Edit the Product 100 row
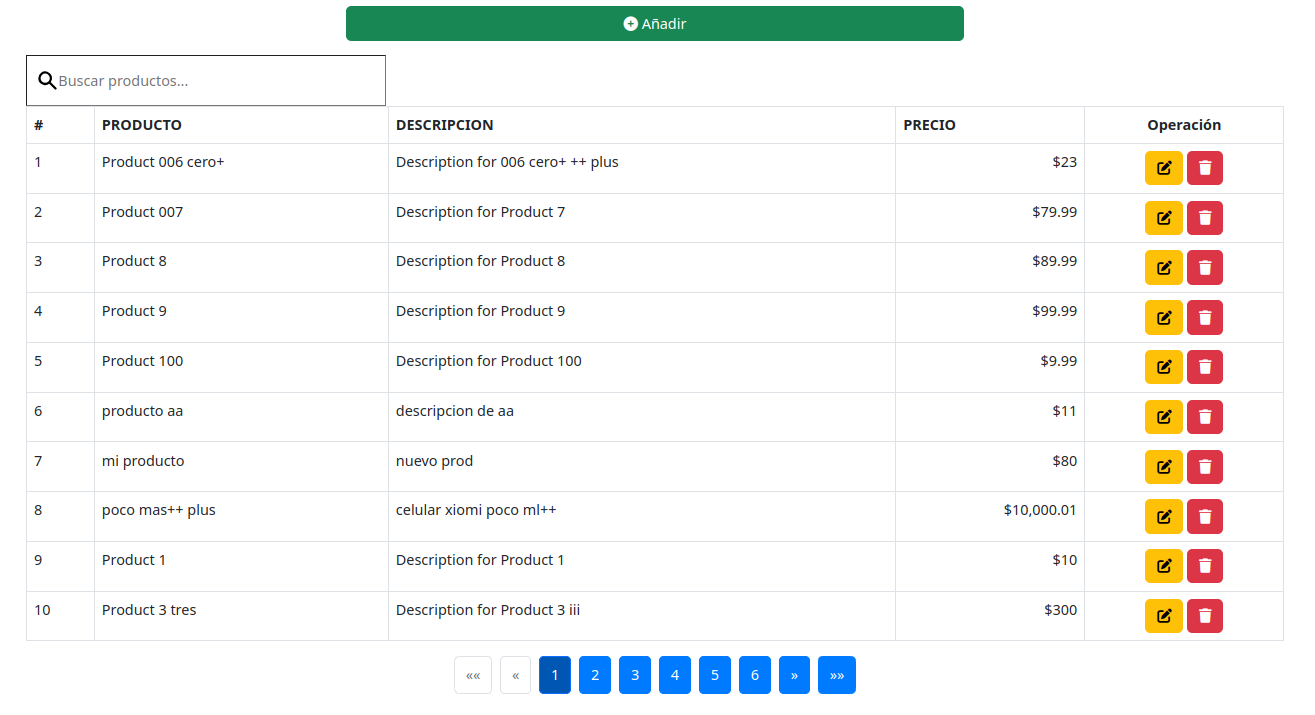This screenshot has height=715, width=1315. [x=1164, y=367]
